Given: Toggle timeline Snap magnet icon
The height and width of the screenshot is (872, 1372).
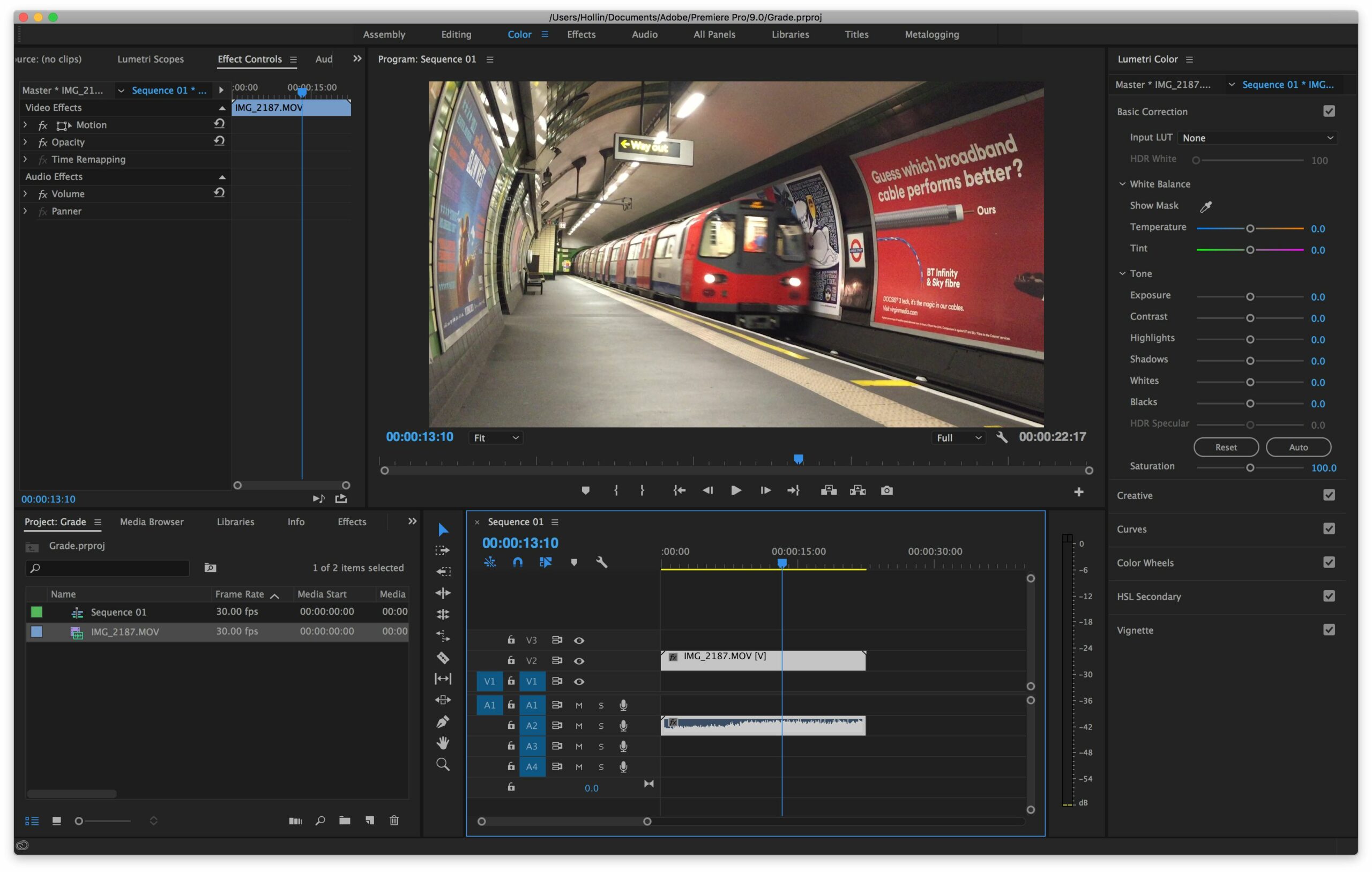Looking at the screenshot, I should [x=517, y=563].
